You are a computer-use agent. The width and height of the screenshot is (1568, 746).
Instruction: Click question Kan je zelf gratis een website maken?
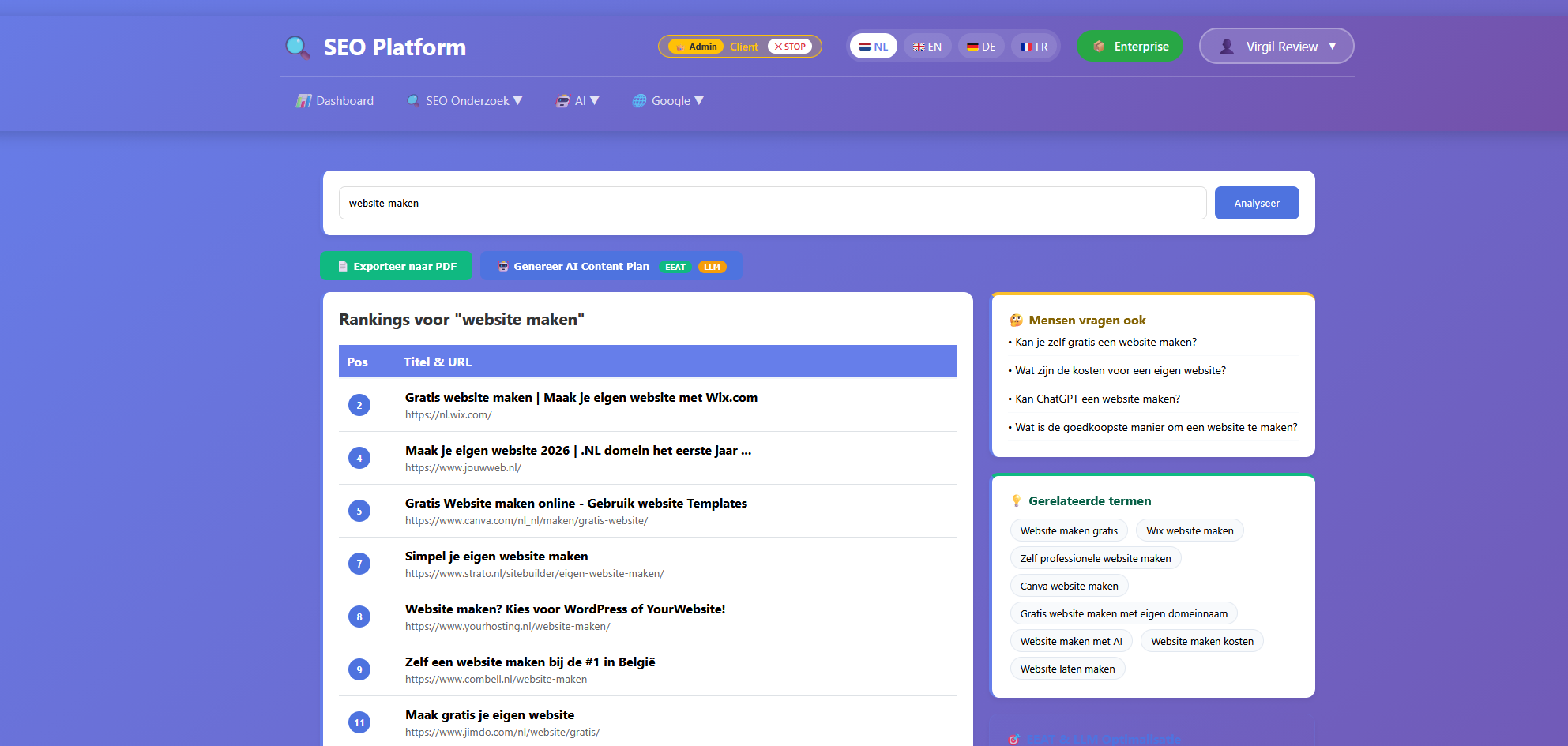pyautogui.click(x=1106, y=342)
